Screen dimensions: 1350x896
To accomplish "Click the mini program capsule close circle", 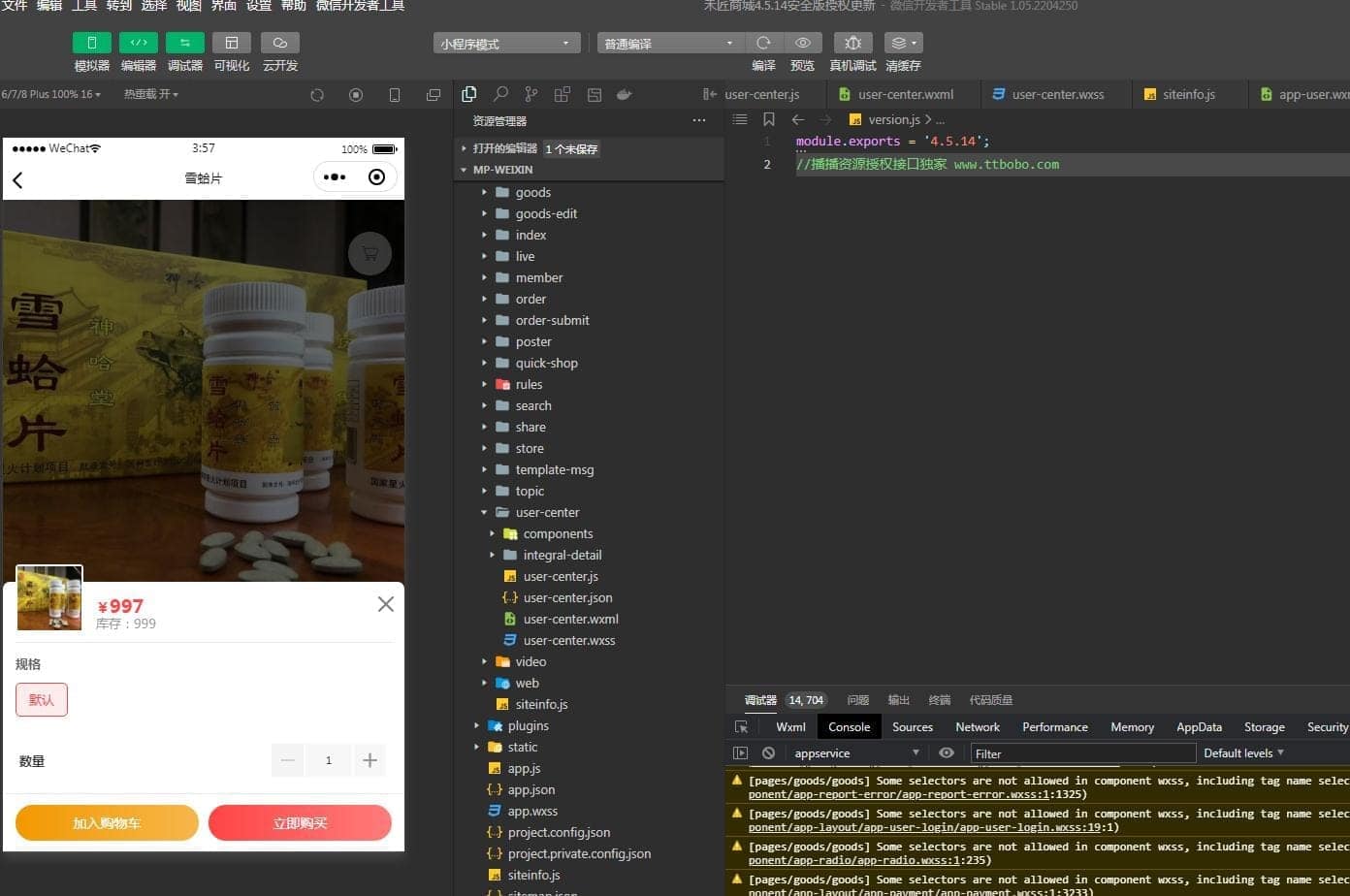I will tap(377, 177).
